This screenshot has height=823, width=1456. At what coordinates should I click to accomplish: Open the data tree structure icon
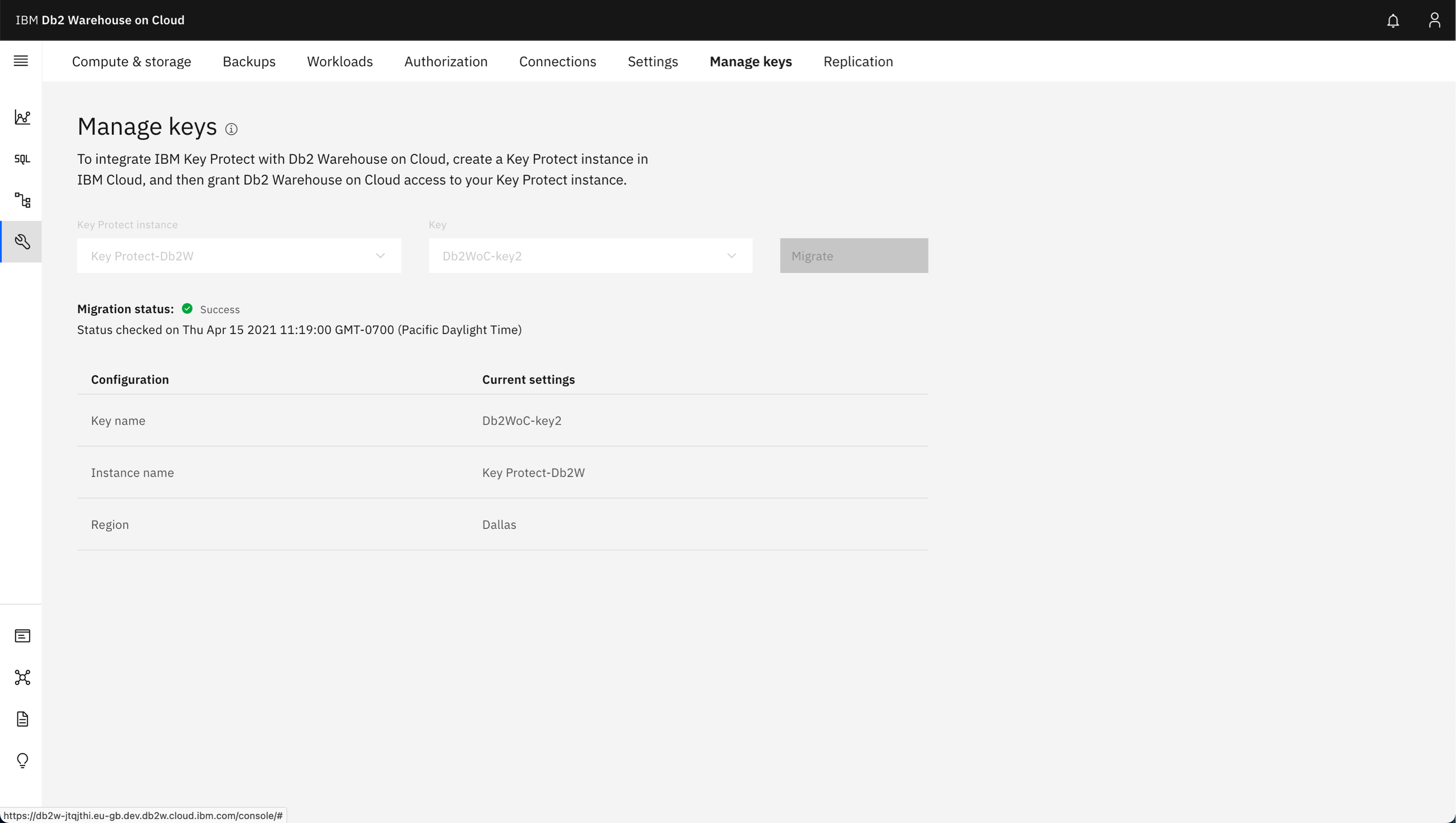tap(22, 200)
